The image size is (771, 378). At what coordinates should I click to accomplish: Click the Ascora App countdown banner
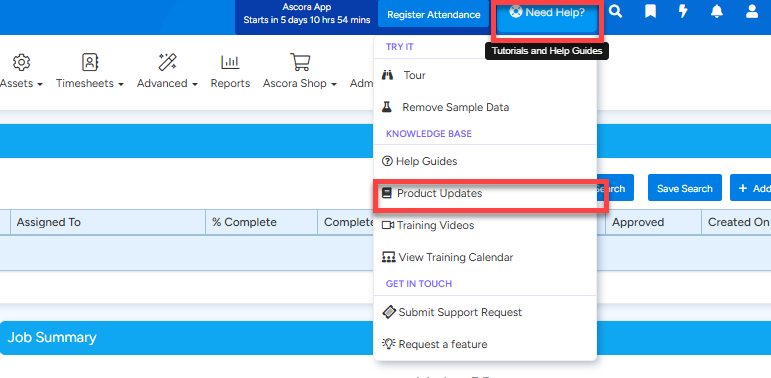[306, 14]
